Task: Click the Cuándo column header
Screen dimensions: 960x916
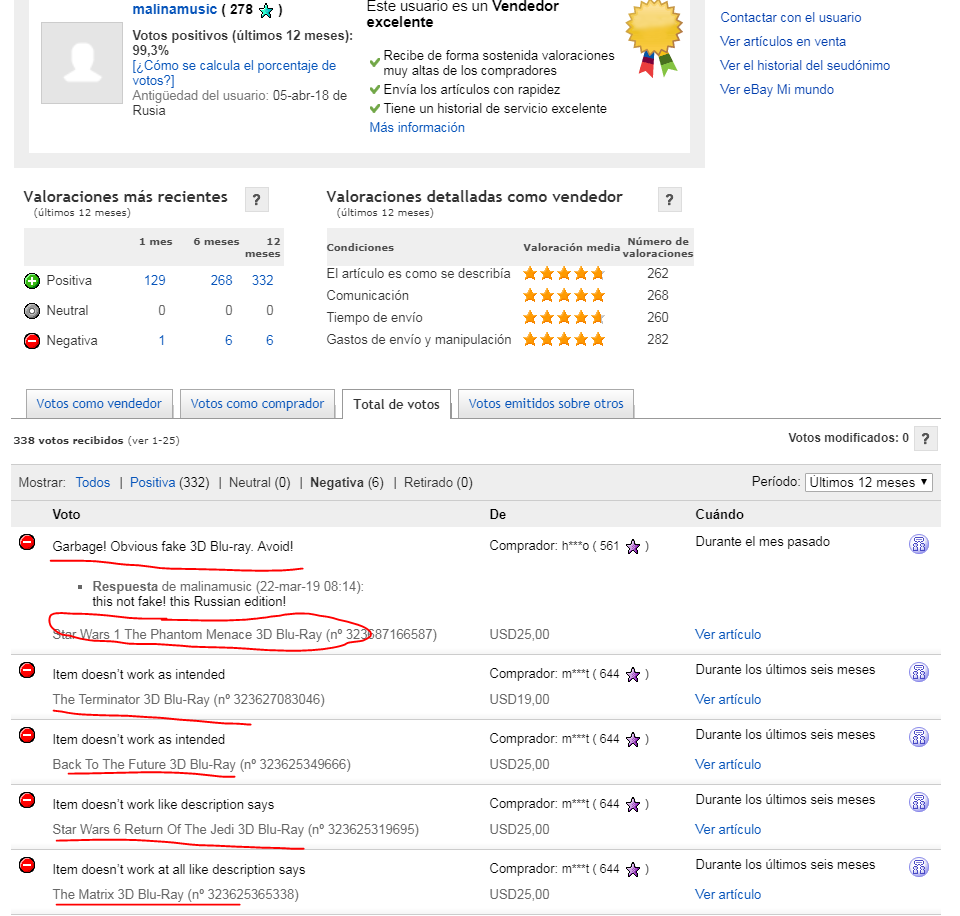Action: pos(719,514)
